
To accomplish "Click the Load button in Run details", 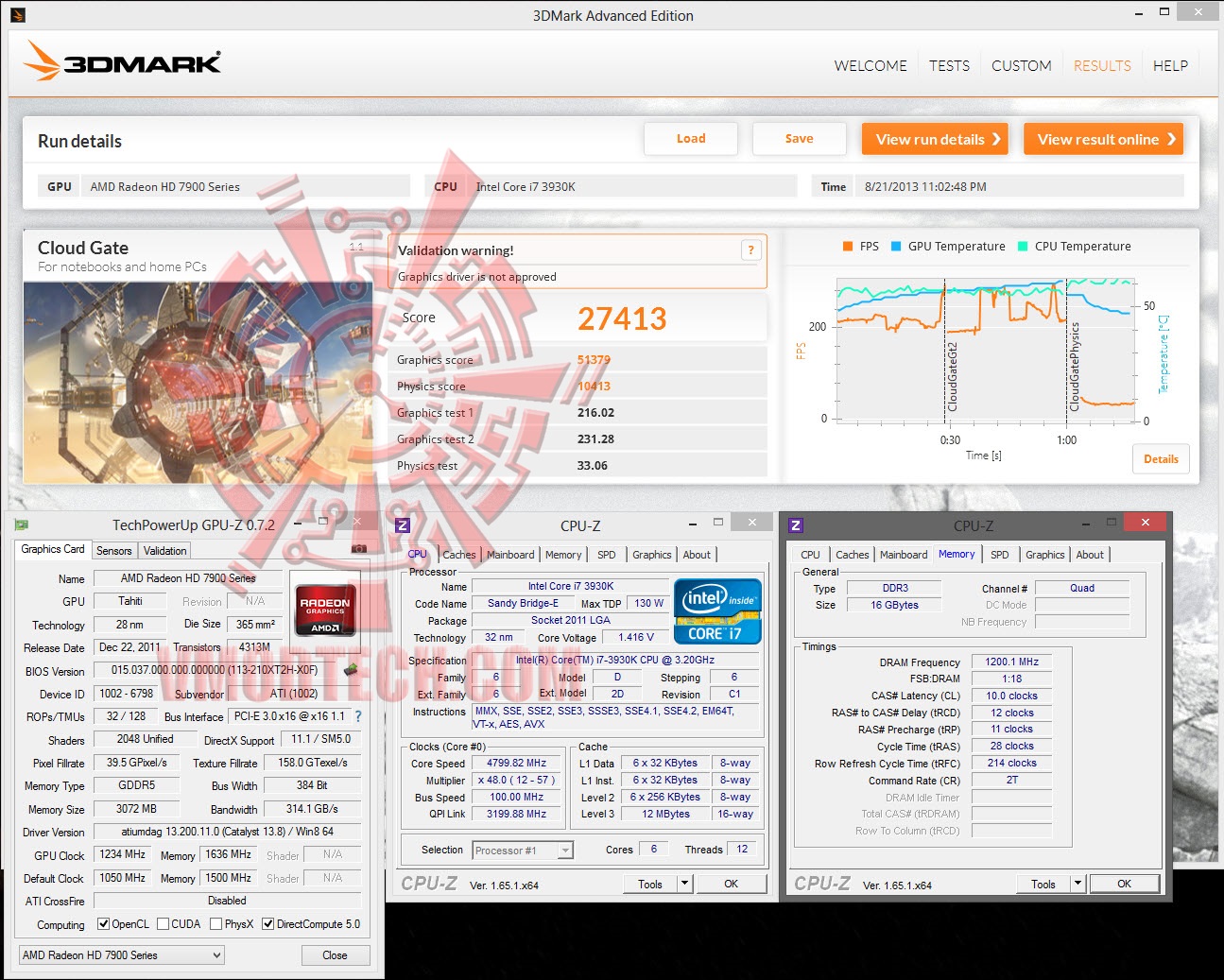I will click(x=691, y=139).
